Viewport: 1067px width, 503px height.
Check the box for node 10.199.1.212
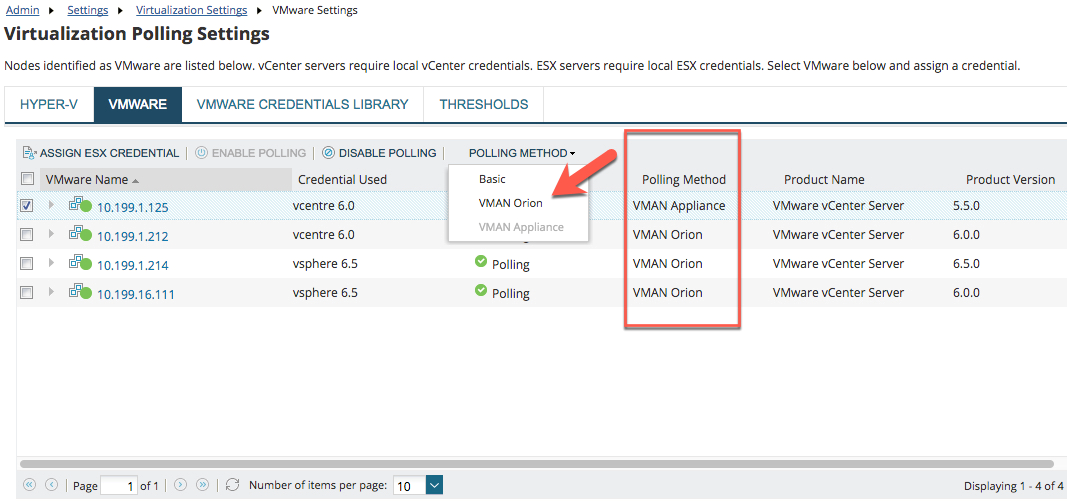click(x=27, y=235)
